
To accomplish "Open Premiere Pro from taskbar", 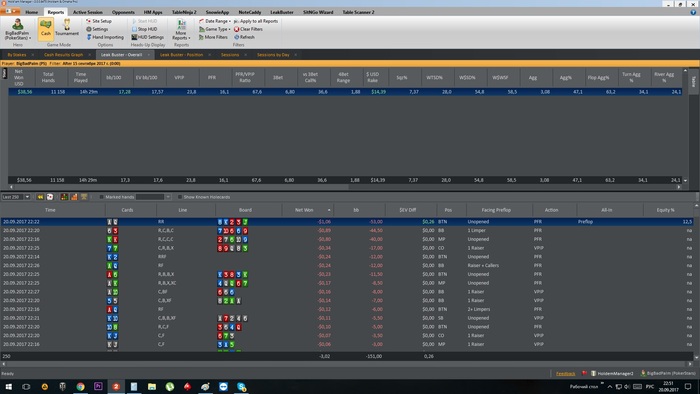I will (98, 386).
